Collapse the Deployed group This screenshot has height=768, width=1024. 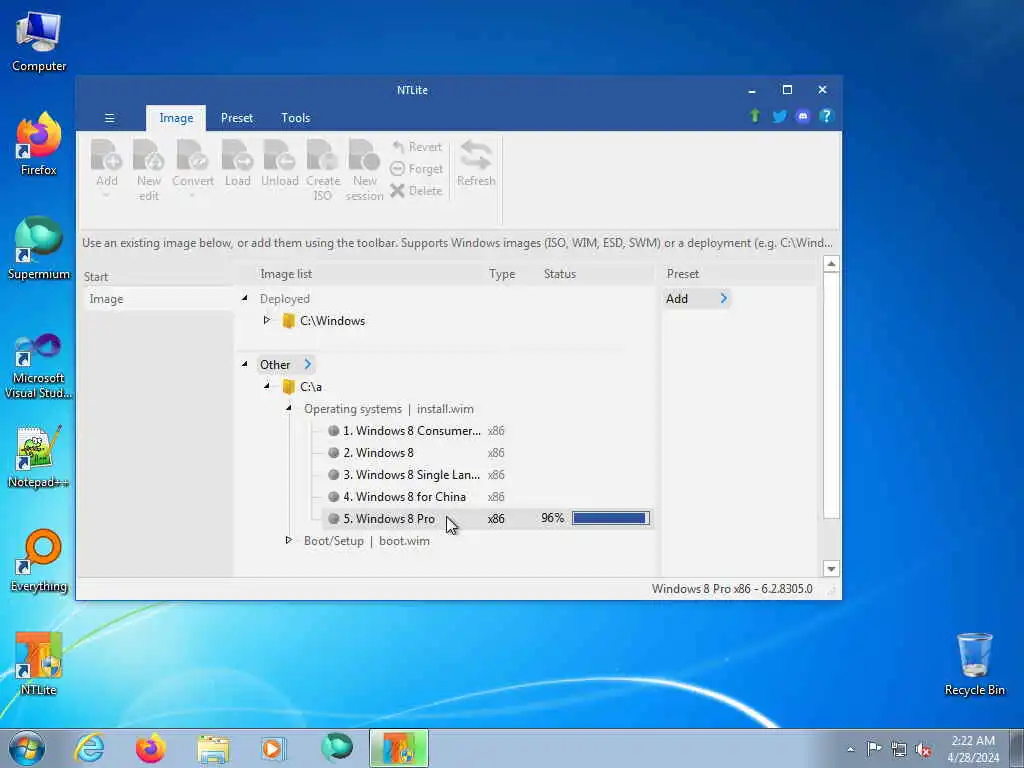[x=245, y=298]
